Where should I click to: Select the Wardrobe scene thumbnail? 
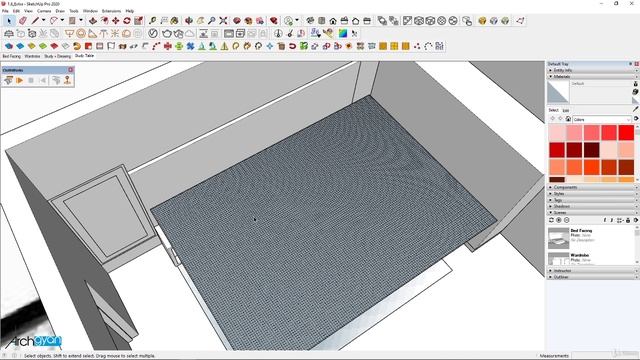point(558,258)
